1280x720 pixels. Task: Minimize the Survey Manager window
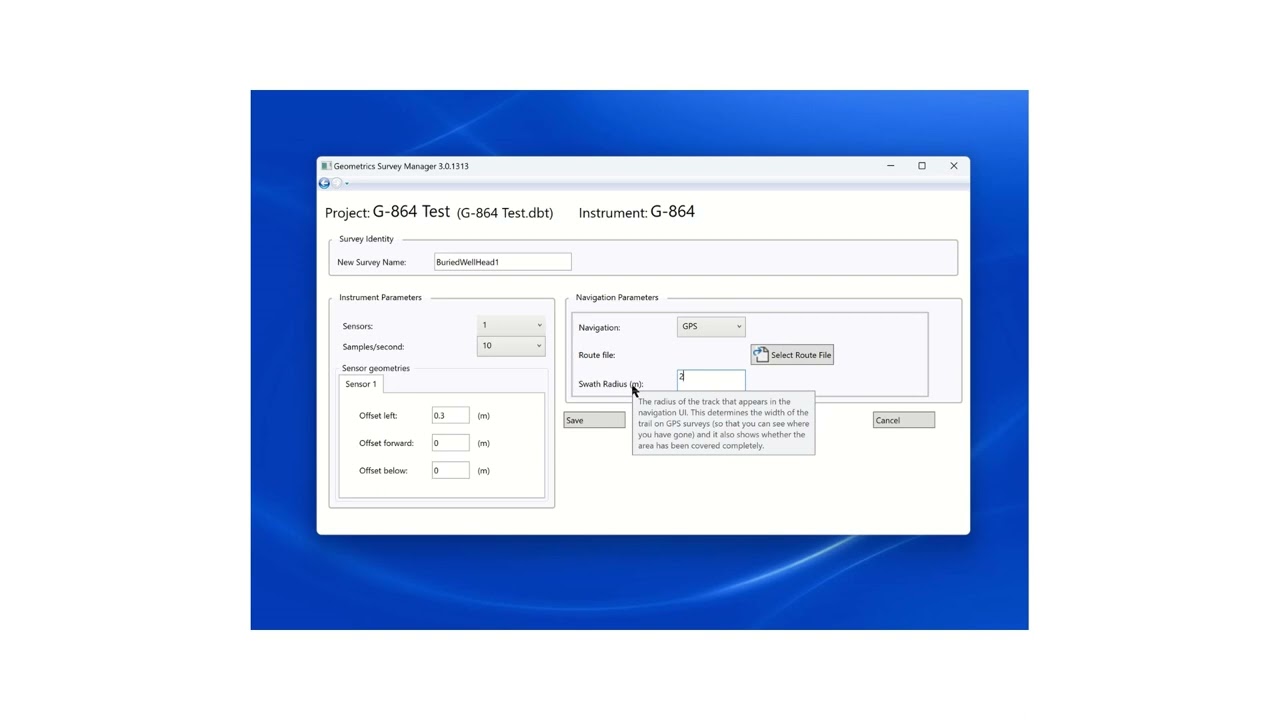point(890,166)
